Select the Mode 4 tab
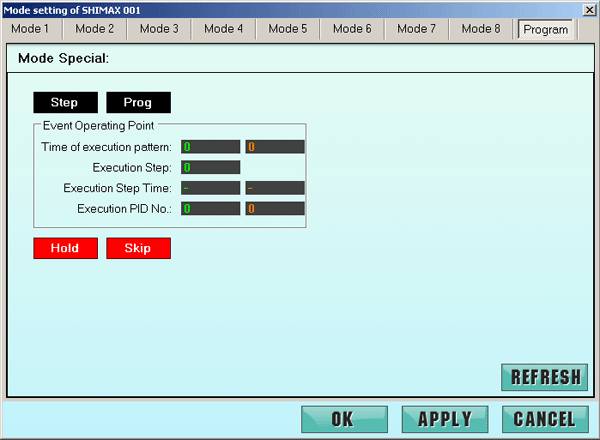Viewport: 600px width, 440px height. (223, 29)
